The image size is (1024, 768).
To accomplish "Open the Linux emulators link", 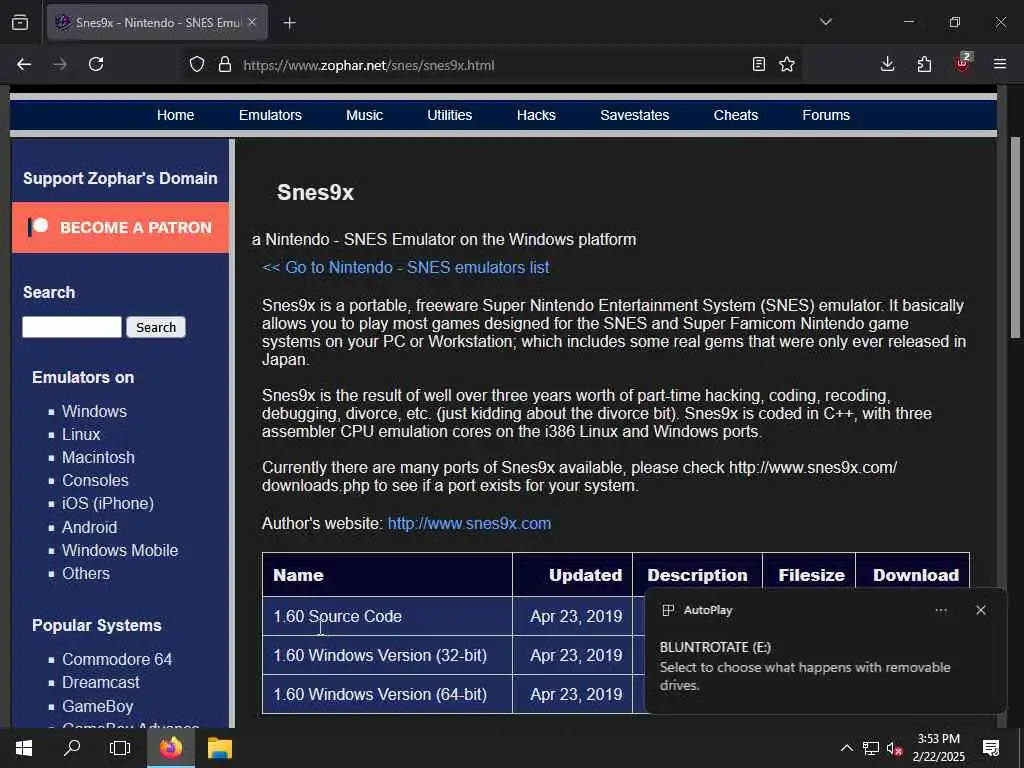I will [81, 434].
